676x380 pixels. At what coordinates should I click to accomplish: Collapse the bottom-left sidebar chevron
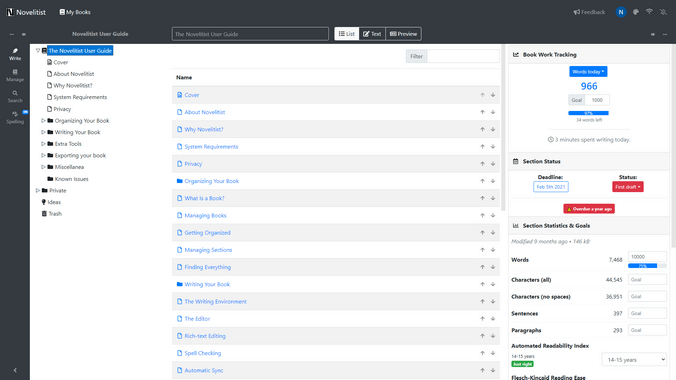tap(15, 370)
